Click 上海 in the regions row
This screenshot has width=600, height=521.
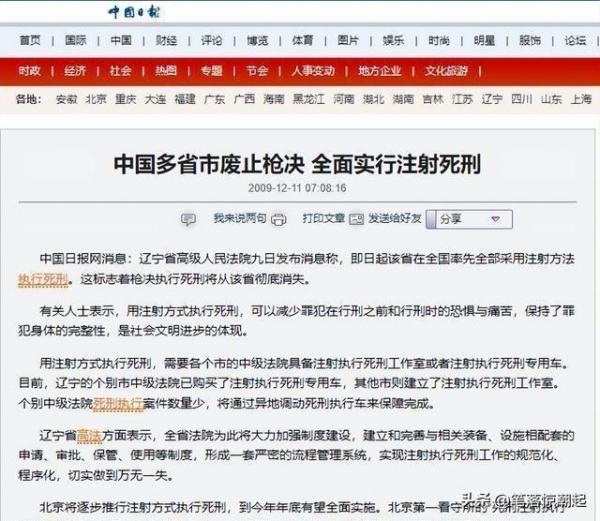point(580,100)
